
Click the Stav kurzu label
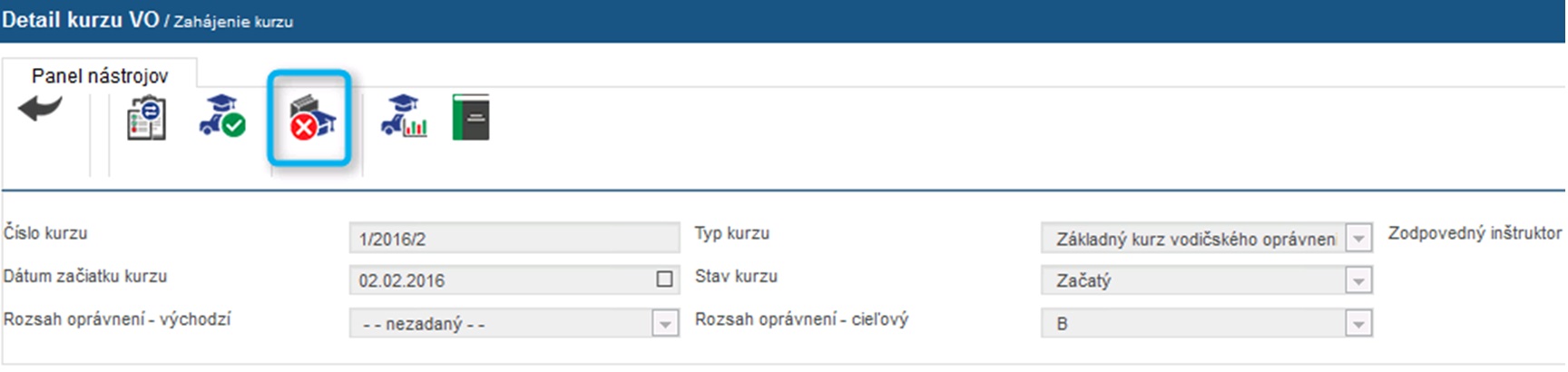coord(735,276)
